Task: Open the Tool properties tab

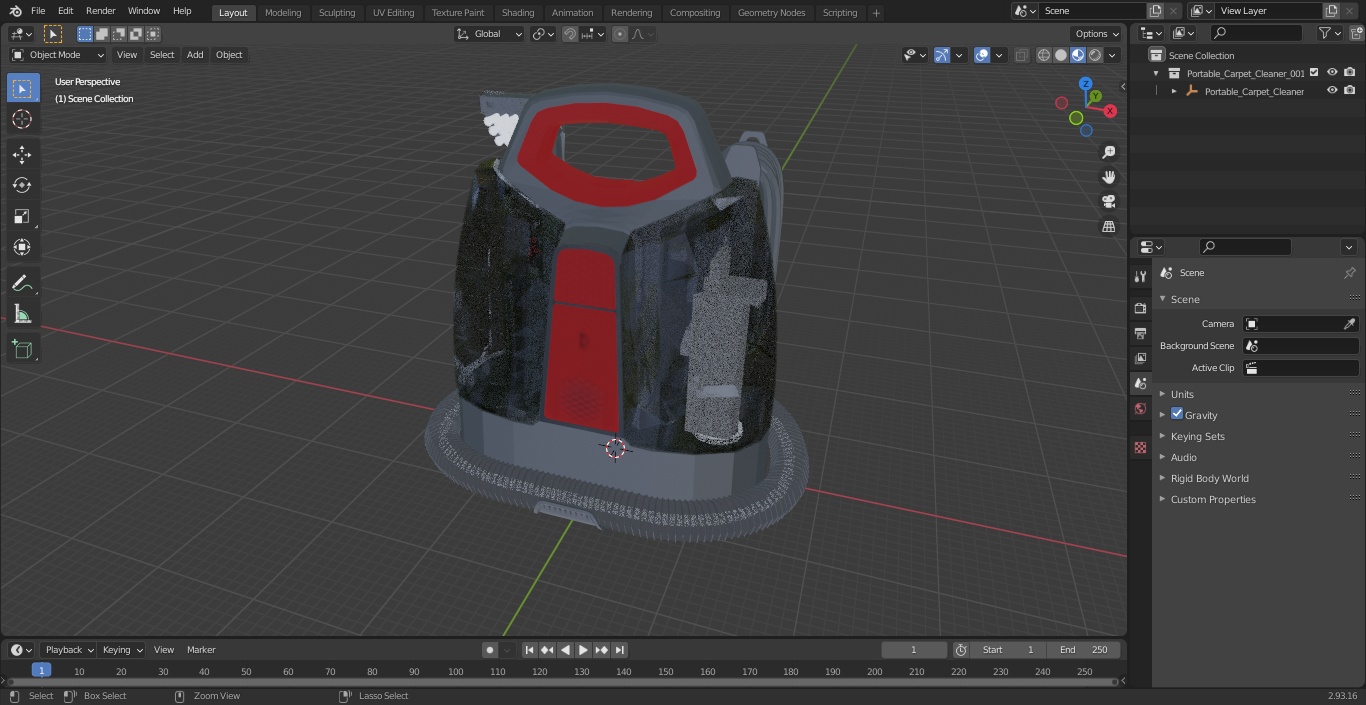Action: [1140, 277]
